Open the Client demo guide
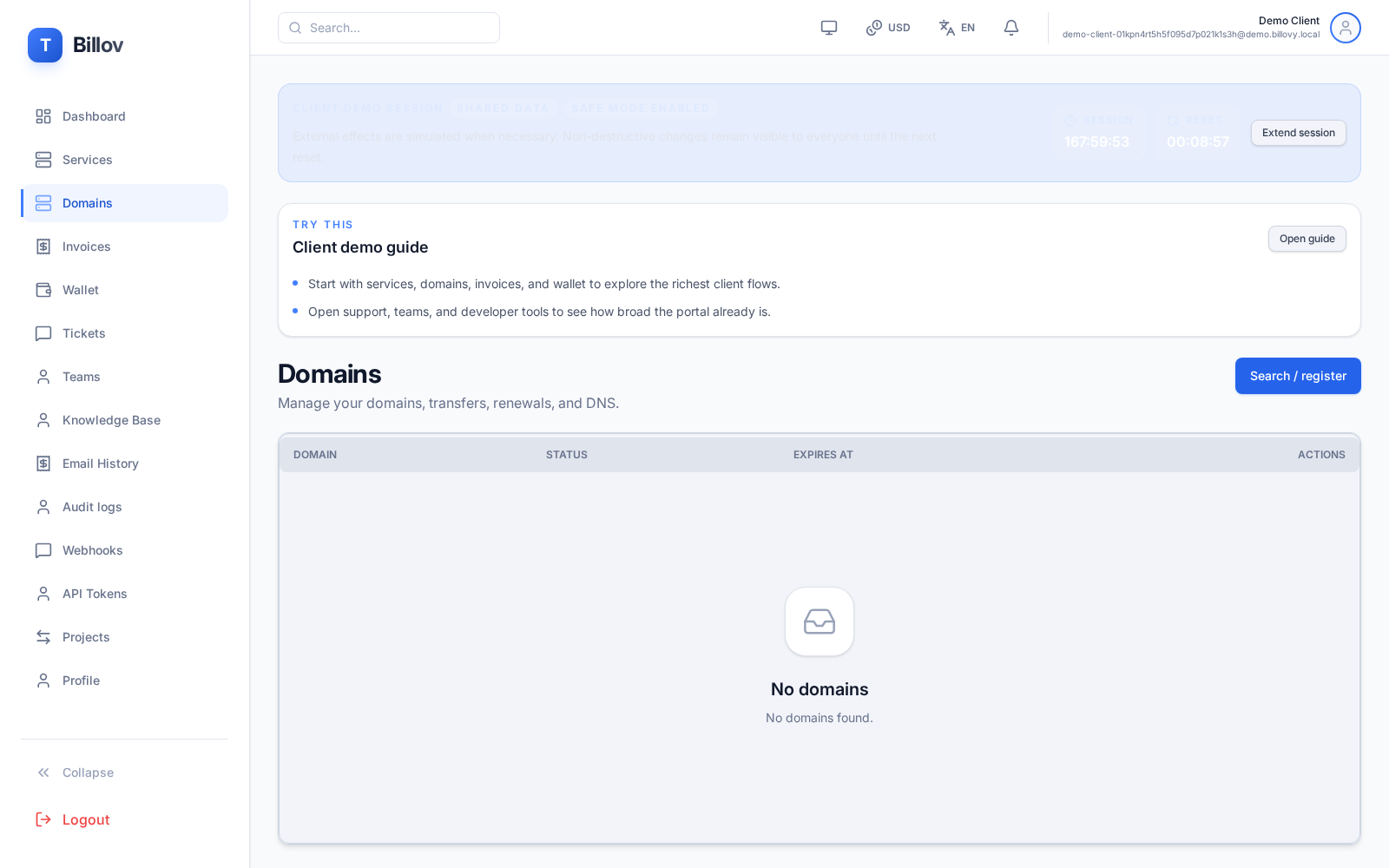Screen dimensions: 1389x868 click(x=1307, y=239)
